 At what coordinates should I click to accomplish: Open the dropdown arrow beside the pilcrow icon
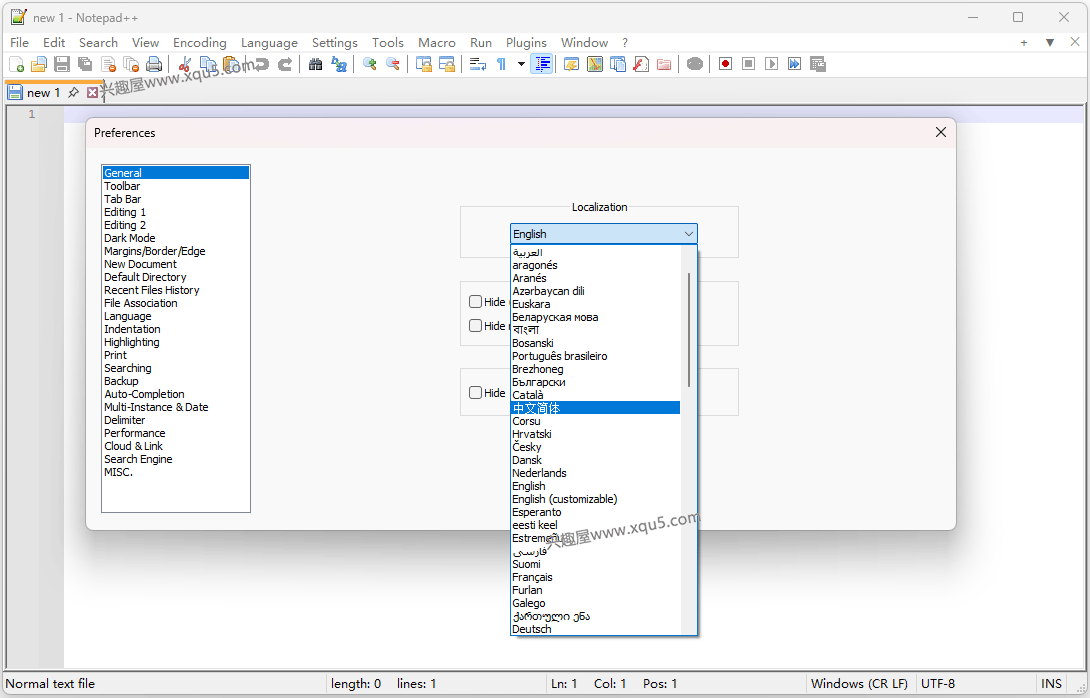(521, 65)
